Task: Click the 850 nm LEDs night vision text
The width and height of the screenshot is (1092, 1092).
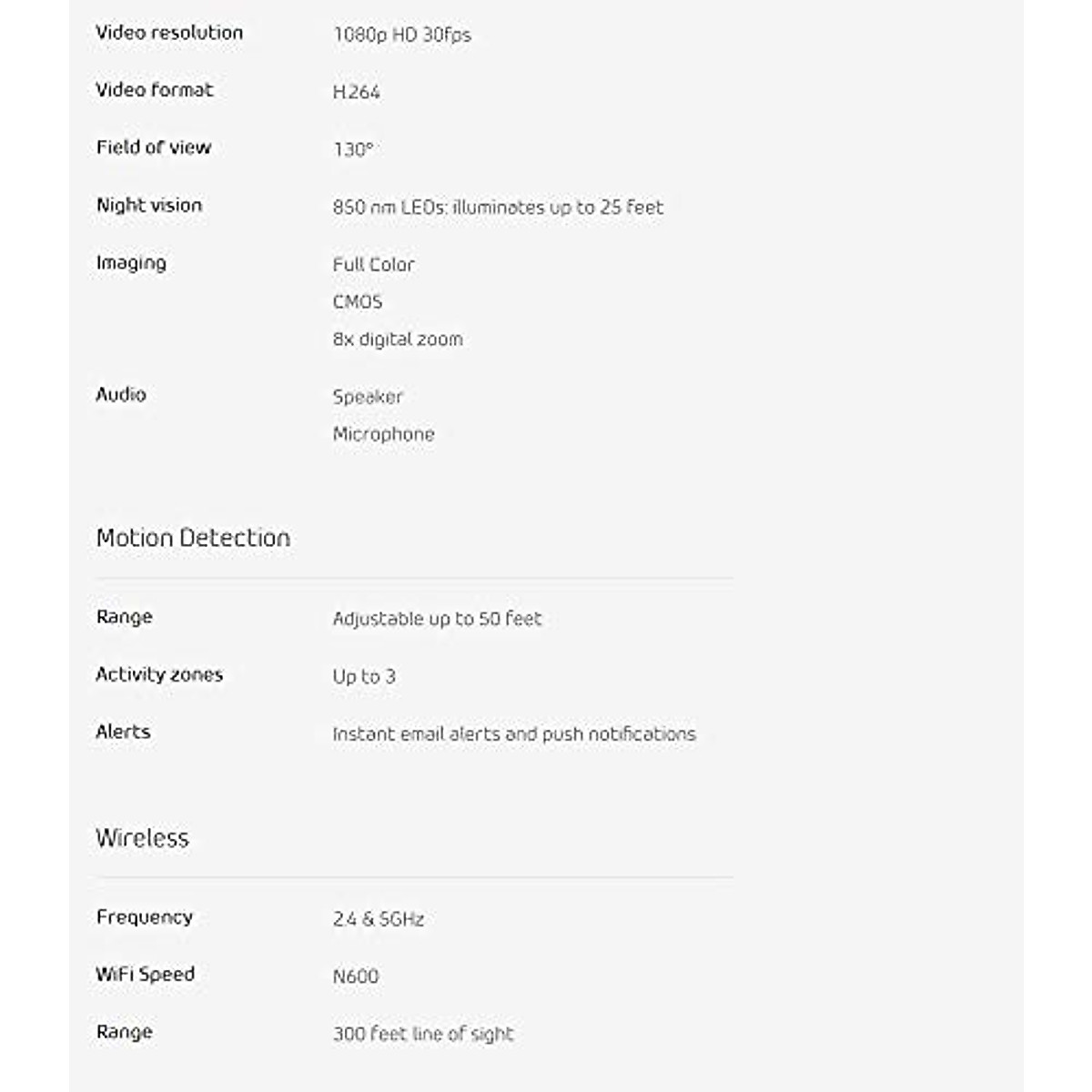Action: pyautogui.click(x=497, y=207)
